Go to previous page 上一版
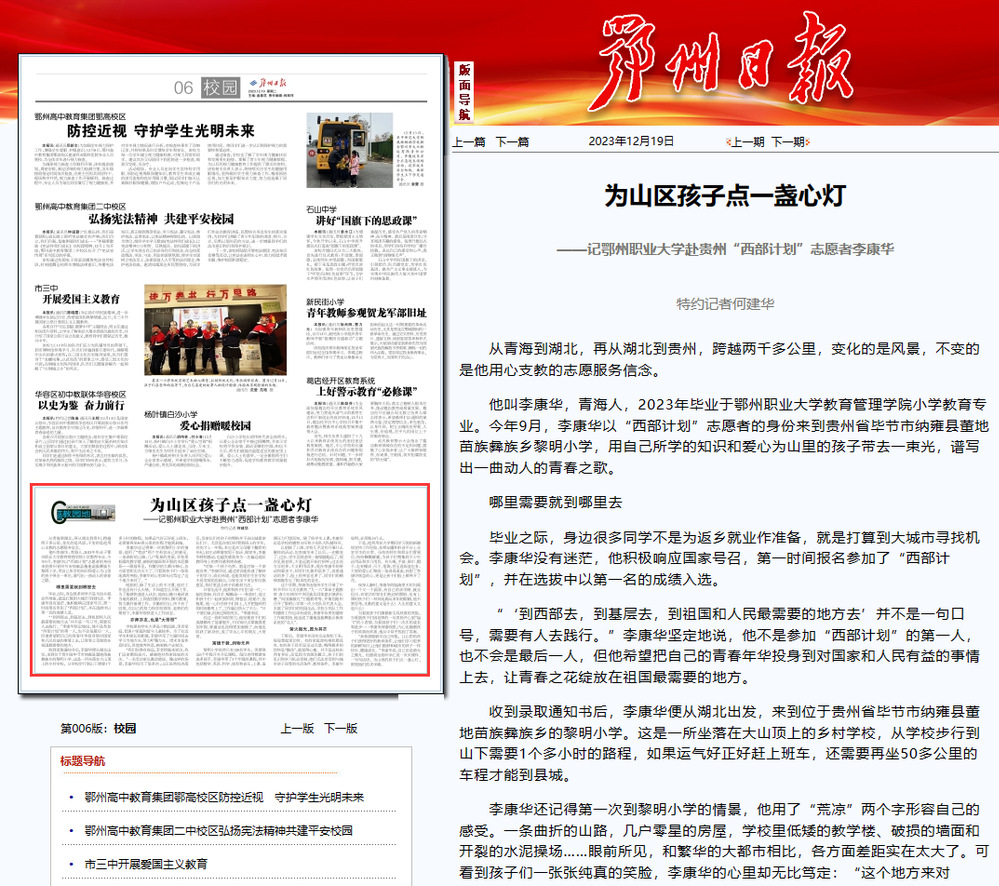The width and height of the screenshot is (999, 886). 297,728
